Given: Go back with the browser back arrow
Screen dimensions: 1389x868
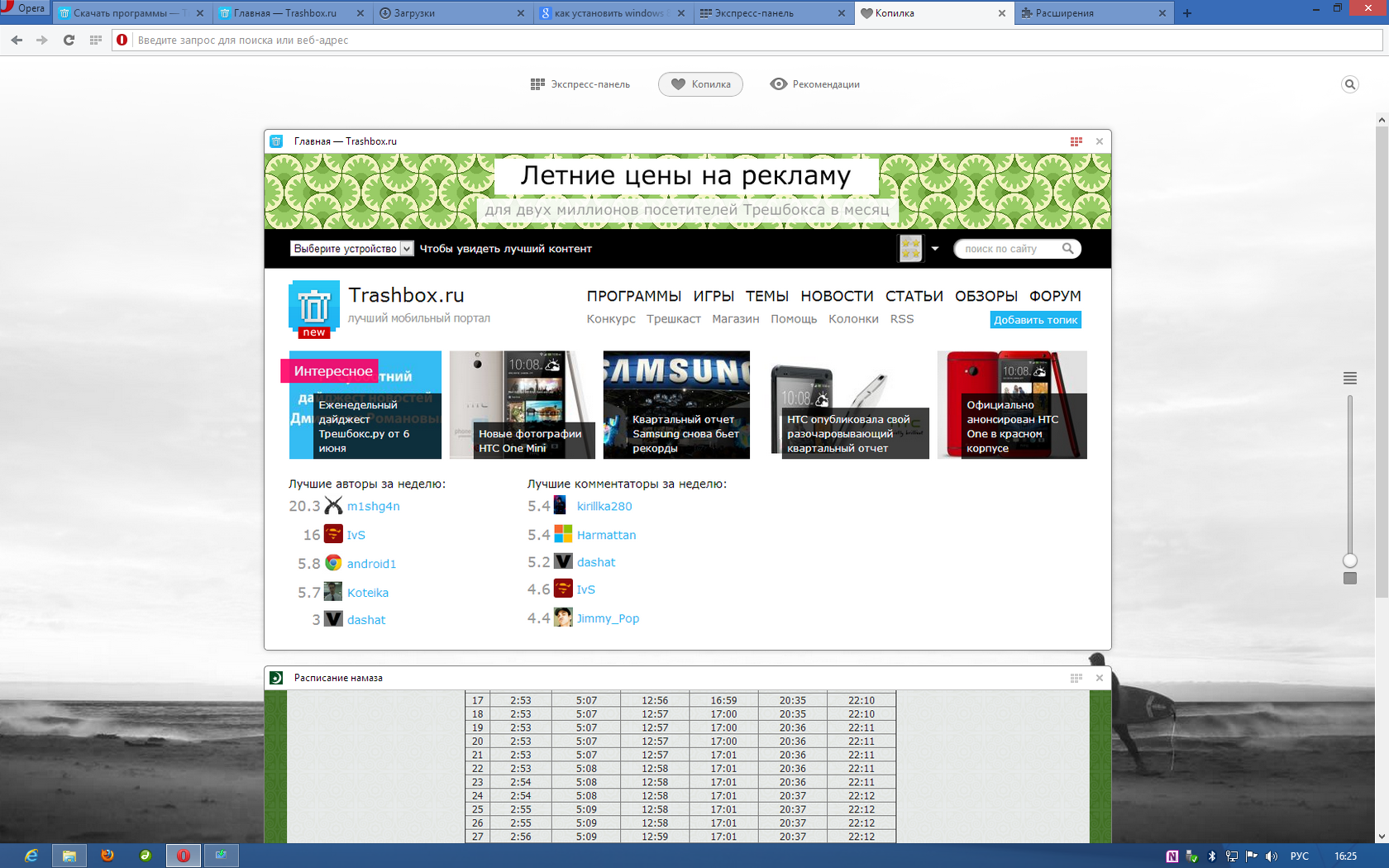Looking at the screenshot, I should pos(17,40).
